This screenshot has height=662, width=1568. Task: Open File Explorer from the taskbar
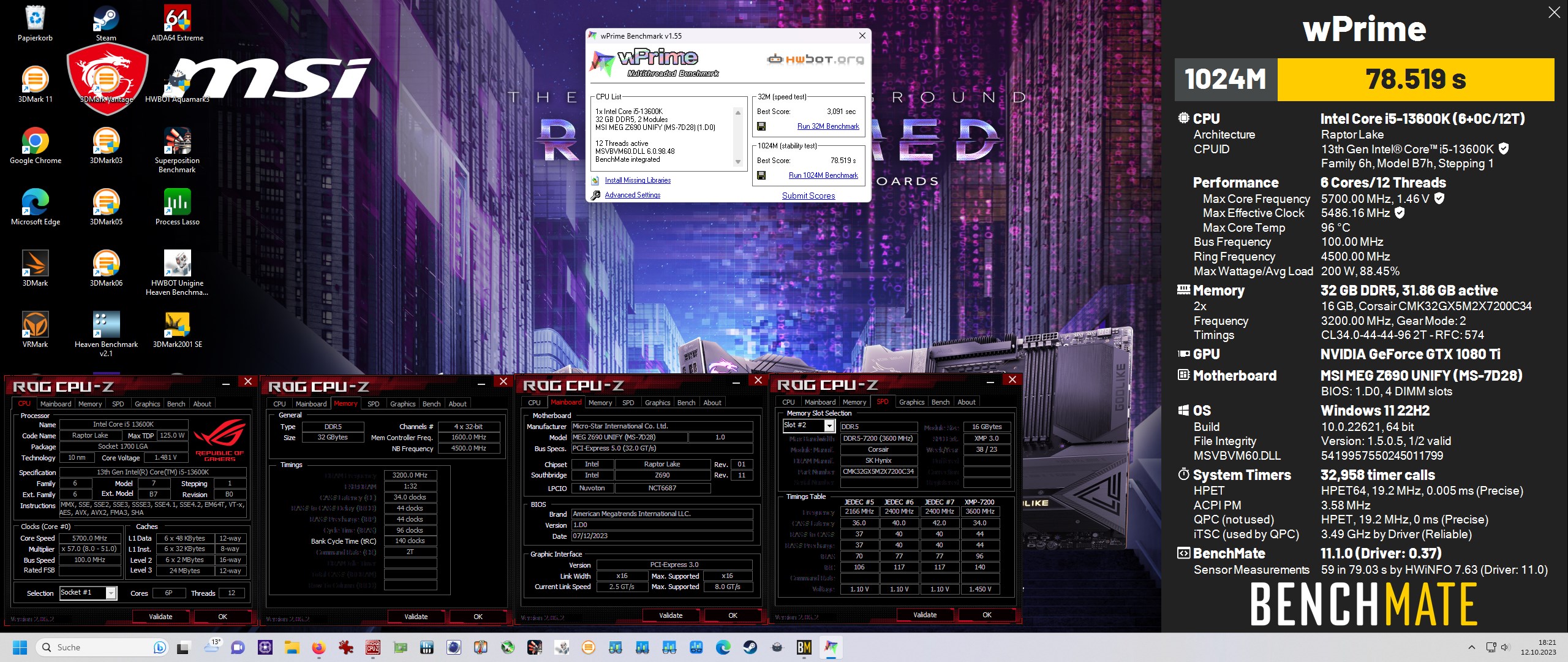point(291,647)
